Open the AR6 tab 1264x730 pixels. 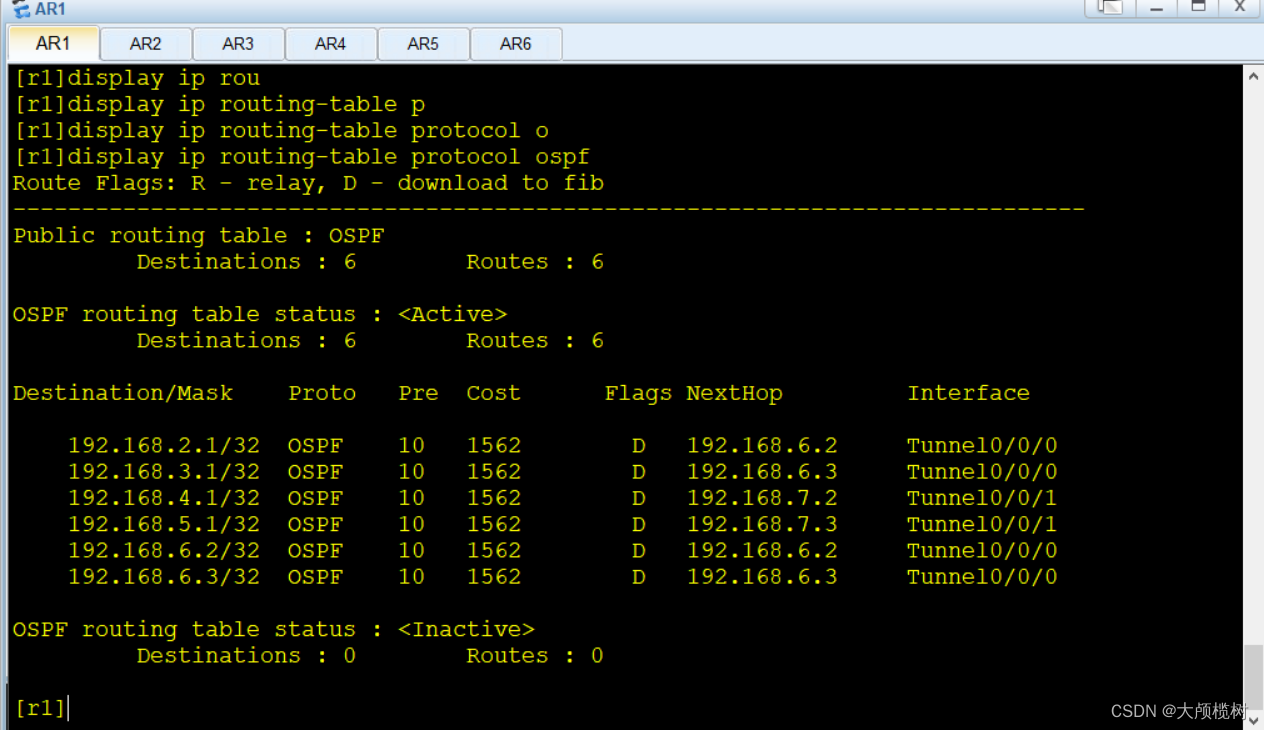(x=516, y=44)
